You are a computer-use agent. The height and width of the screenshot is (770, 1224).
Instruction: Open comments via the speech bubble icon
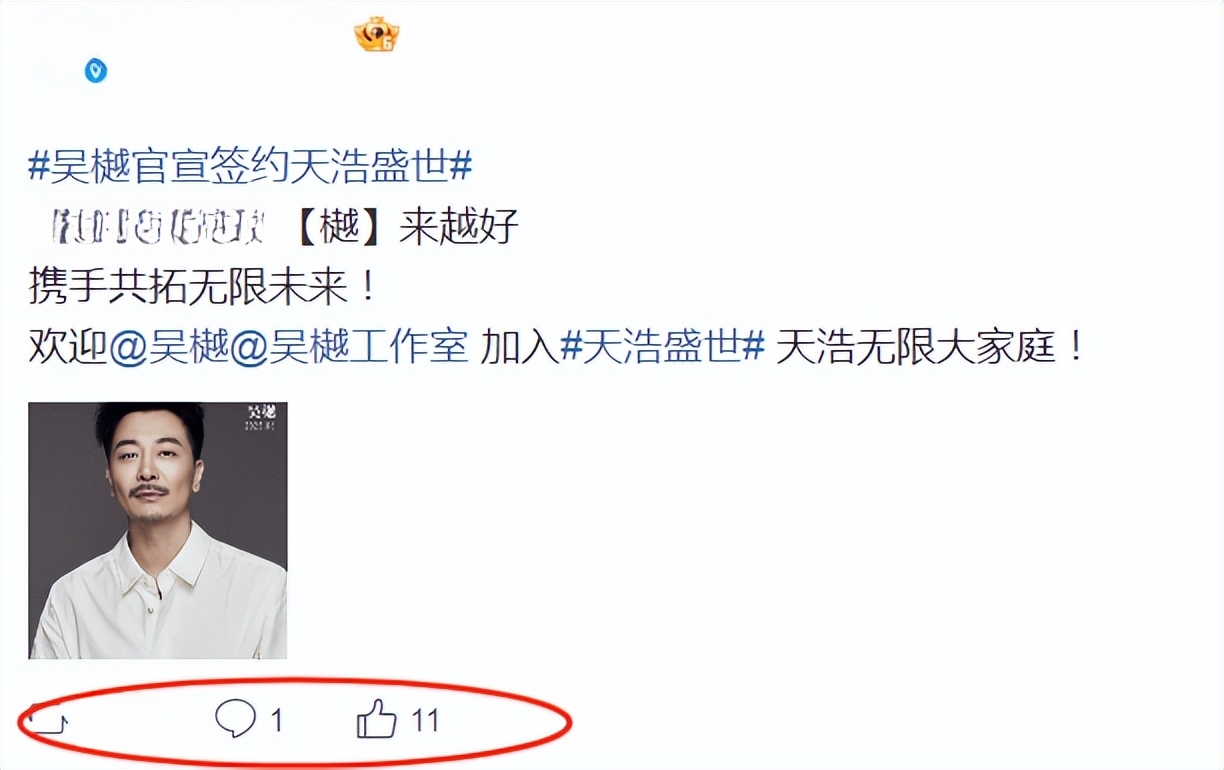coord(236,719)
